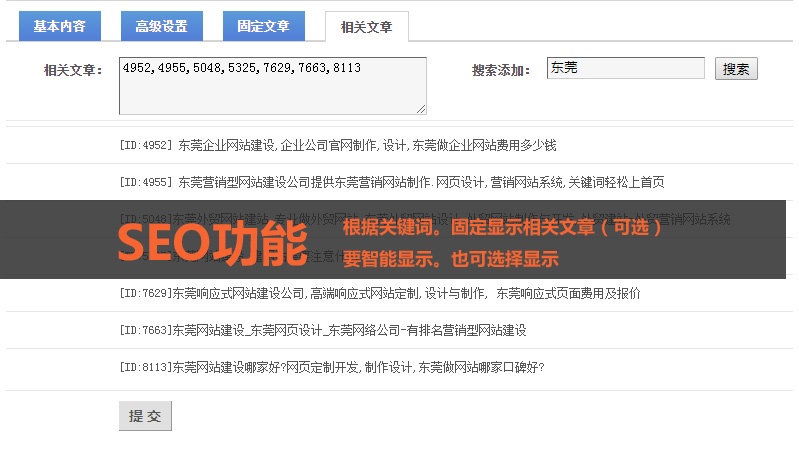Click banner text 要智能显示。也可选择显示
The width and height of the screenshot is (799, 469).
pos(450,259)
